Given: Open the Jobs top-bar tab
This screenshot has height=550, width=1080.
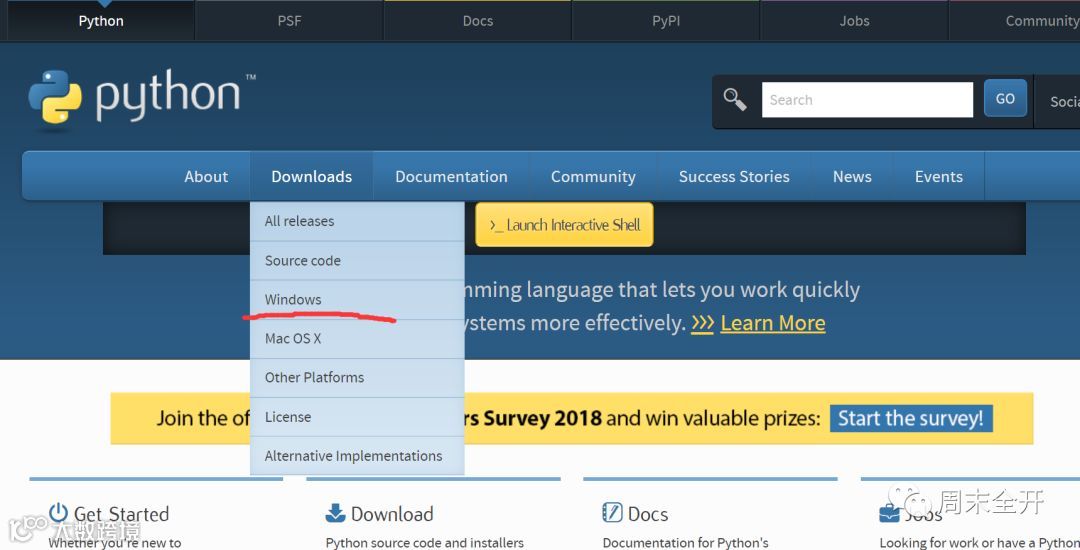Looking at the screenshot, I should coord(854,21).
